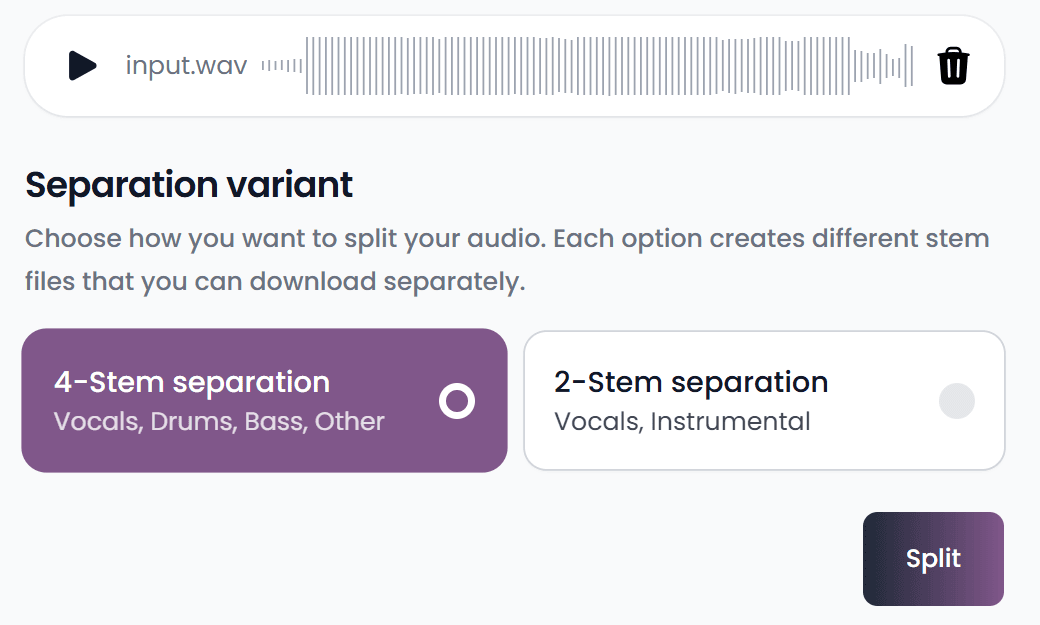Expand options on the purple 4-Stem card
This screenshot has height=625, width=1040.
point(264,400)
